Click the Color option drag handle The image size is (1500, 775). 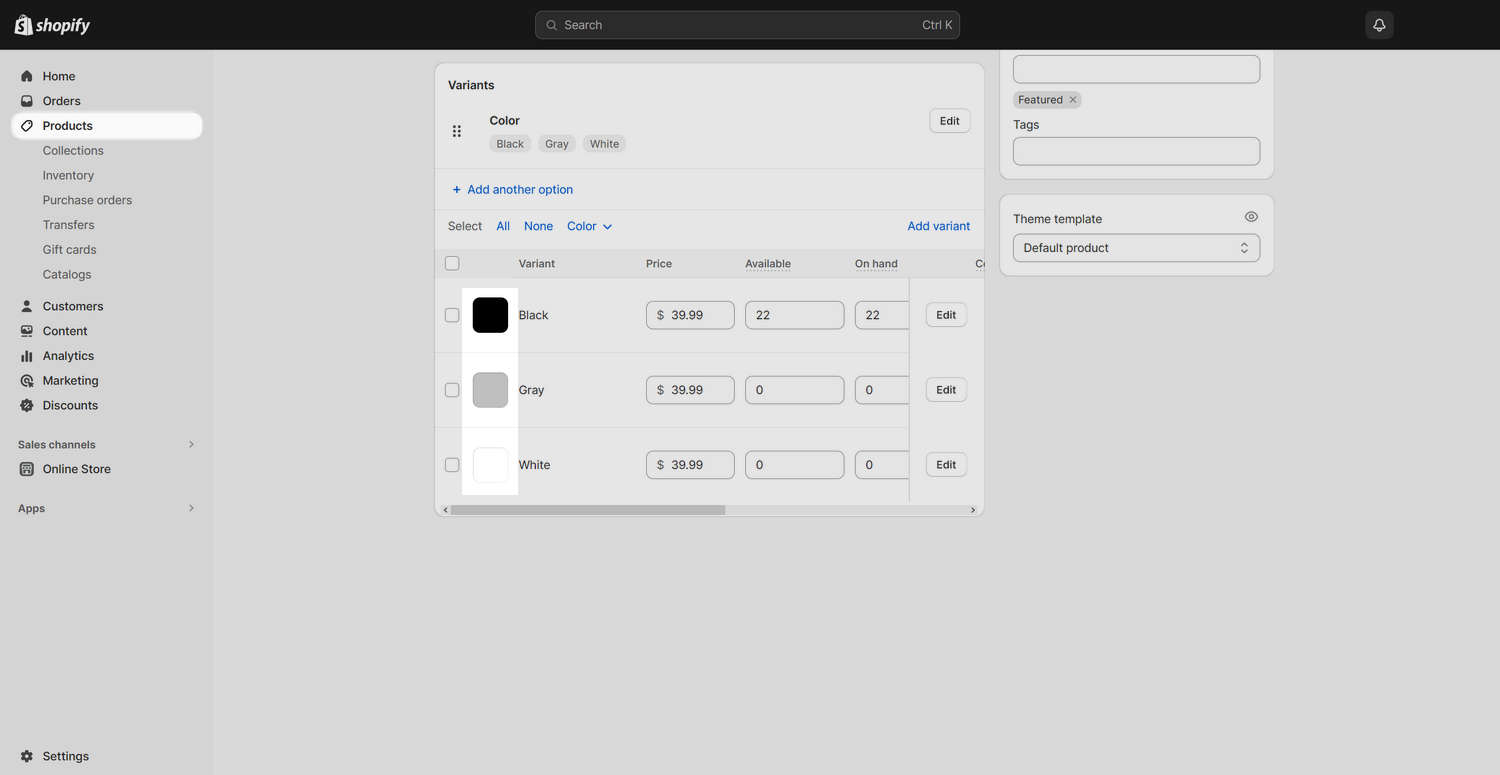(x=457, y=131)
